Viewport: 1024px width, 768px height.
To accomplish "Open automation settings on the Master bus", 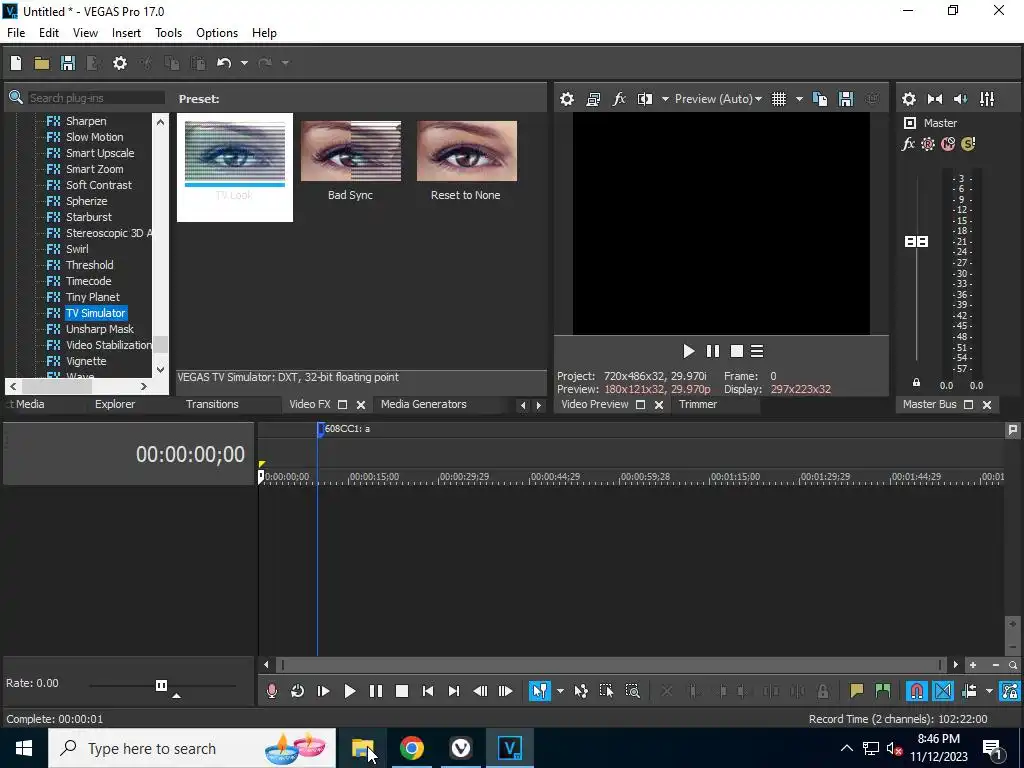I will [x=928, y=144].
